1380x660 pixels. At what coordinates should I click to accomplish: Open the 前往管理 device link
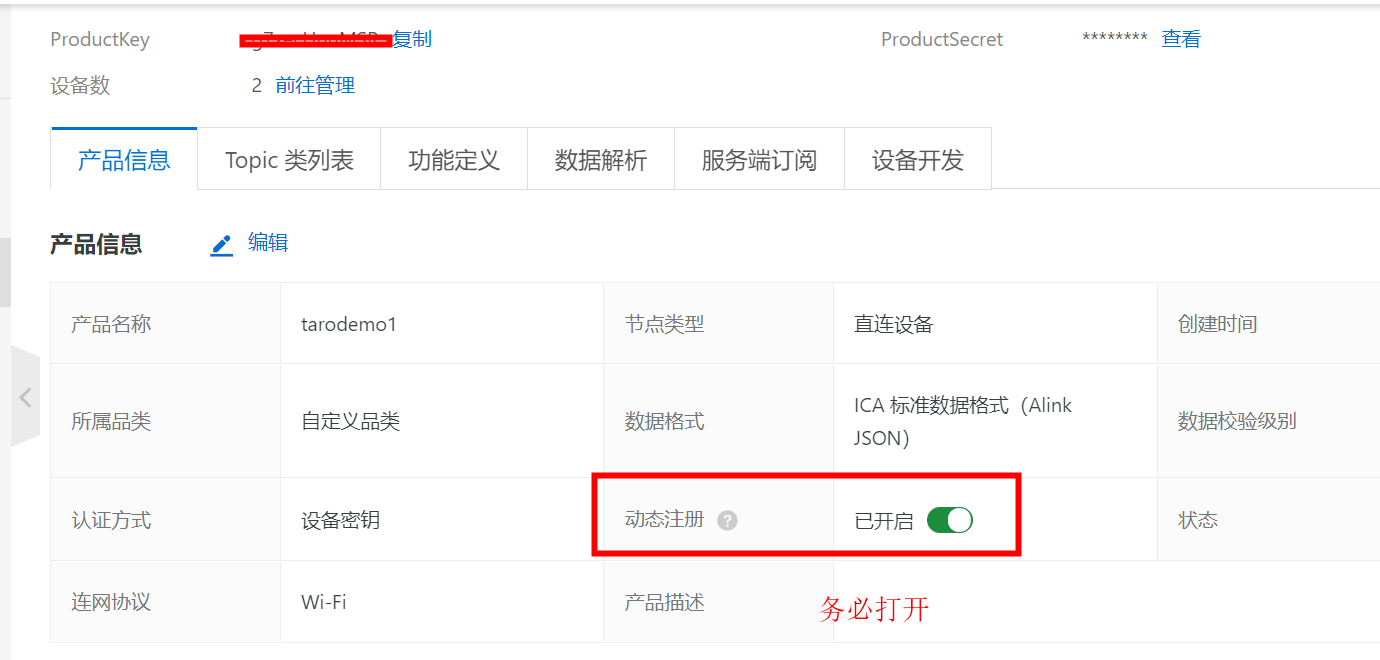pyautogui.click(x=315, y=86)
